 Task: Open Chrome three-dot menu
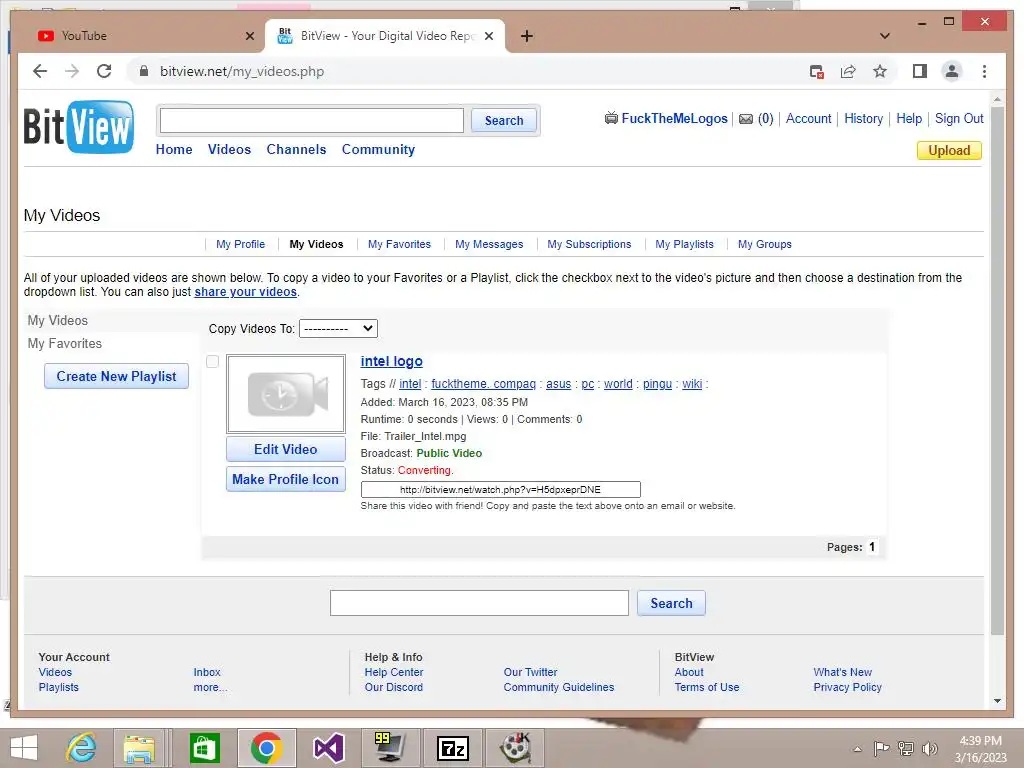(x=984, y=71)
